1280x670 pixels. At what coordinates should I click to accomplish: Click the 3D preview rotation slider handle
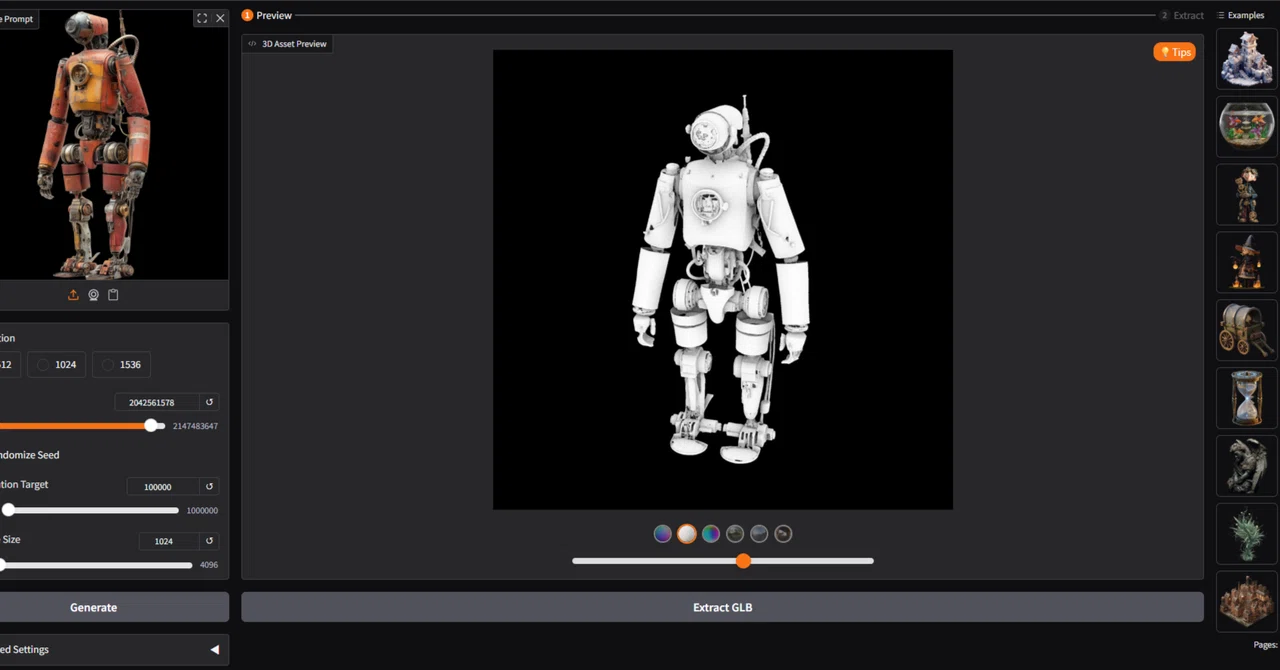point(743,561)
